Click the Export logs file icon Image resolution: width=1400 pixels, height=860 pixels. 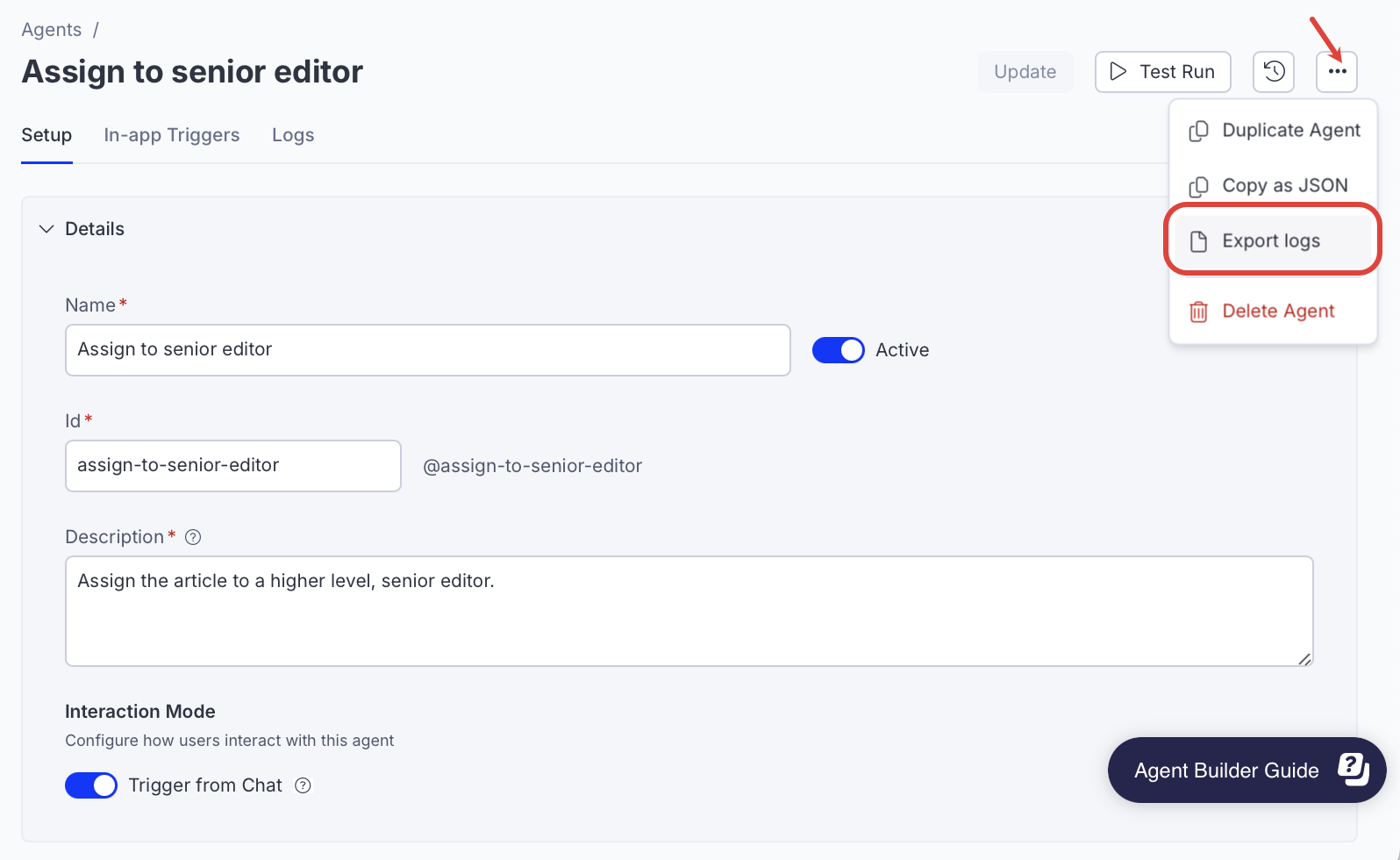(1198, 241)
